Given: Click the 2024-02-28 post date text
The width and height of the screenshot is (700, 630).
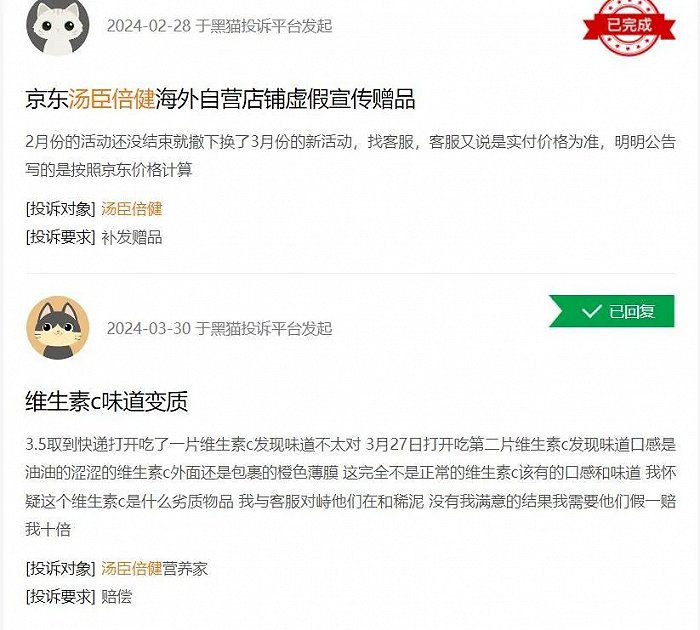Looking at the screenshot, I should pyautogui.click(x=149, y=26).
